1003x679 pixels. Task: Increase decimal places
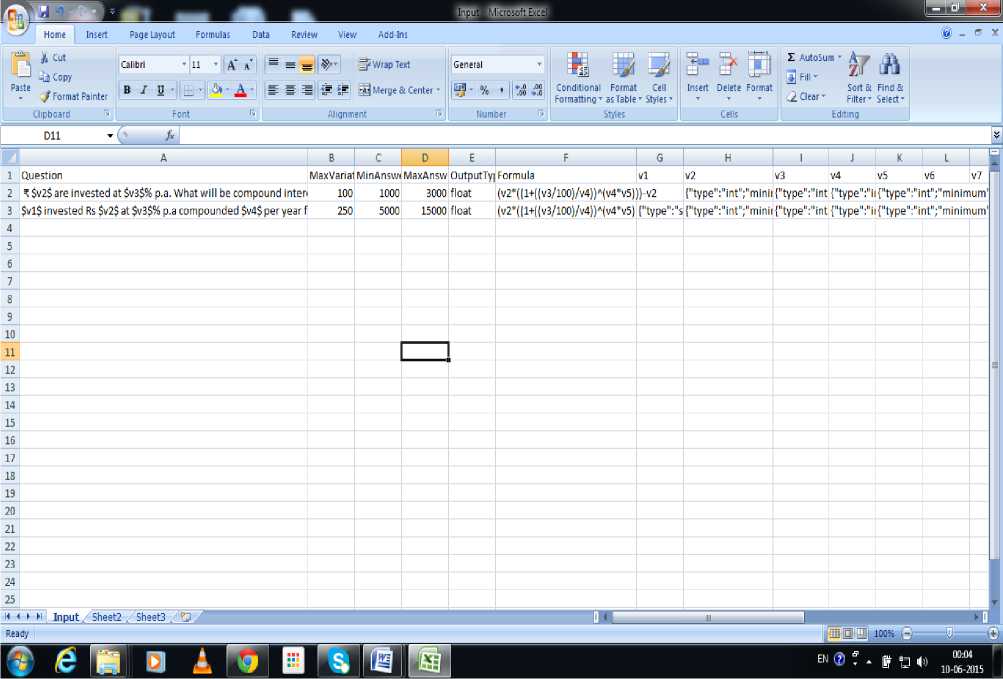[521, 90]
